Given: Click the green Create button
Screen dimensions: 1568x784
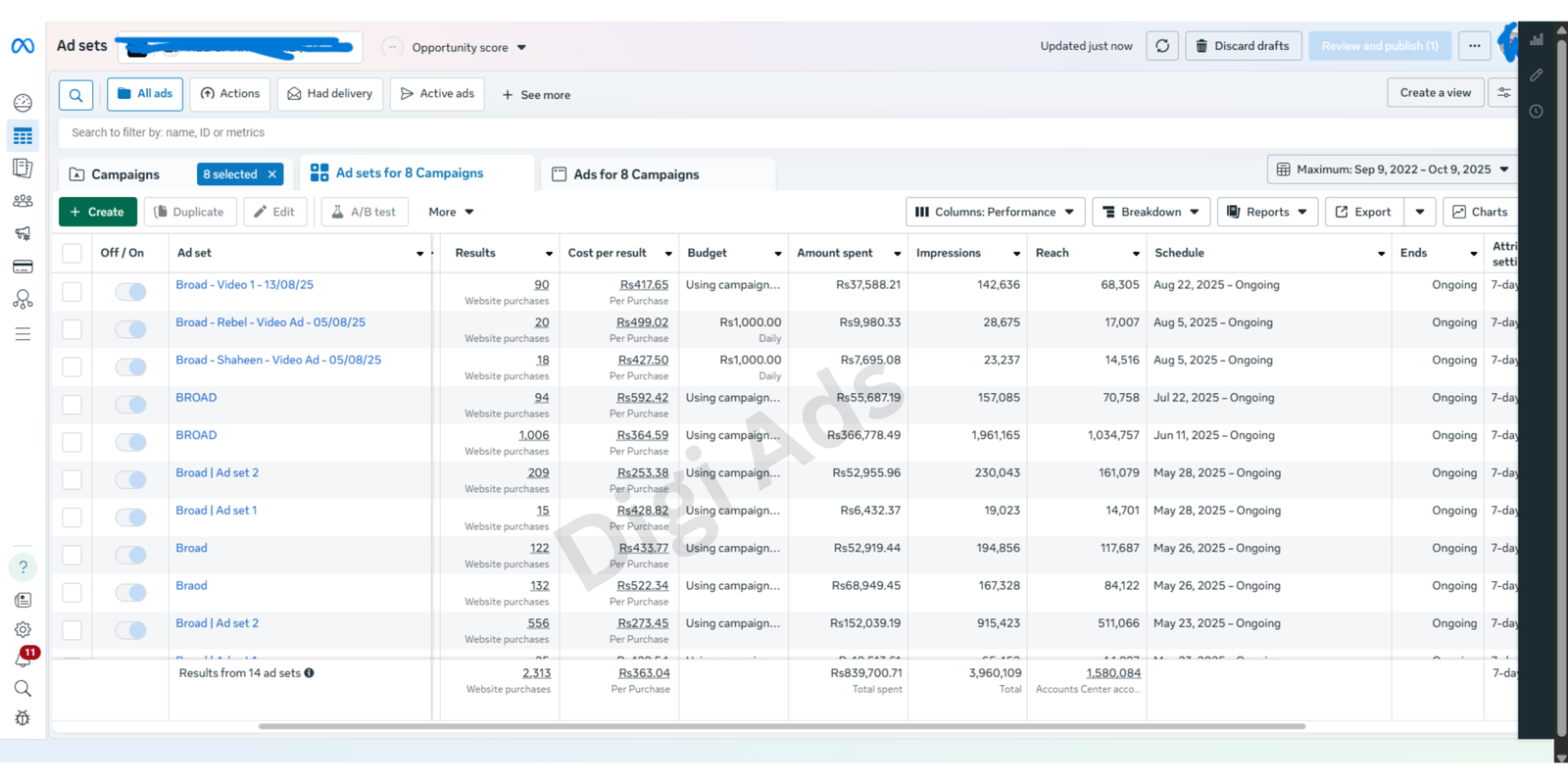Looking at the screenshot, I should (x=97, y=212).
